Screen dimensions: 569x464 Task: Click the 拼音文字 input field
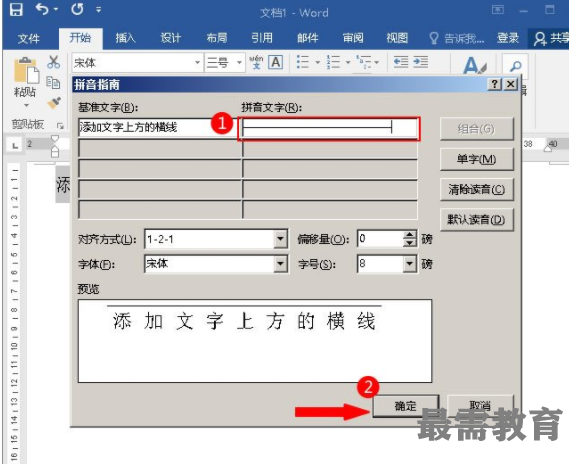point(329,128)
